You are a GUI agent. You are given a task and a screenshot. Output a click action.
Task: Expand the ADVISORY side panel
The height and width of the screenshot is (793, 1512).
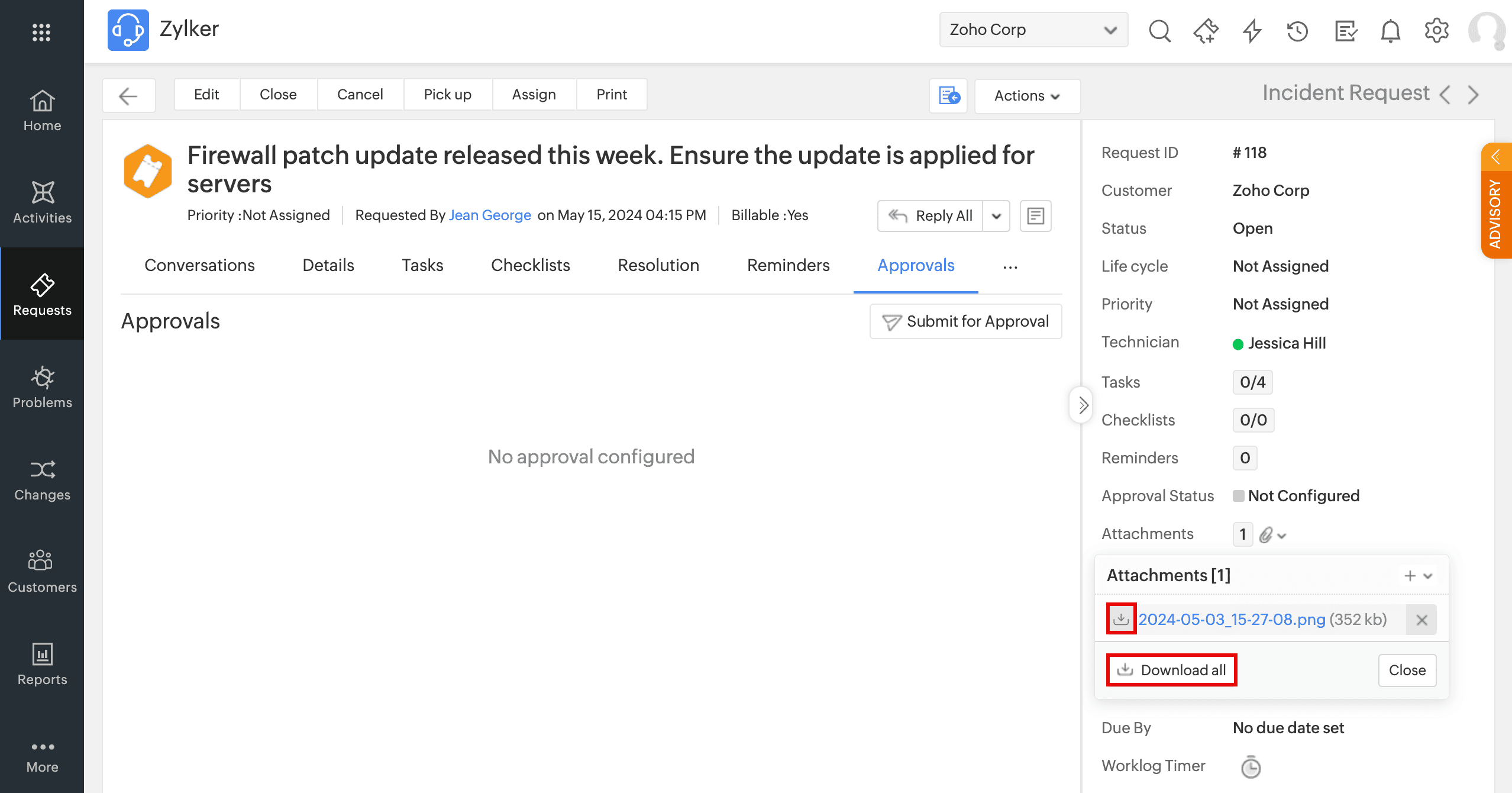pyautogui.click(x=1496, y=201)
